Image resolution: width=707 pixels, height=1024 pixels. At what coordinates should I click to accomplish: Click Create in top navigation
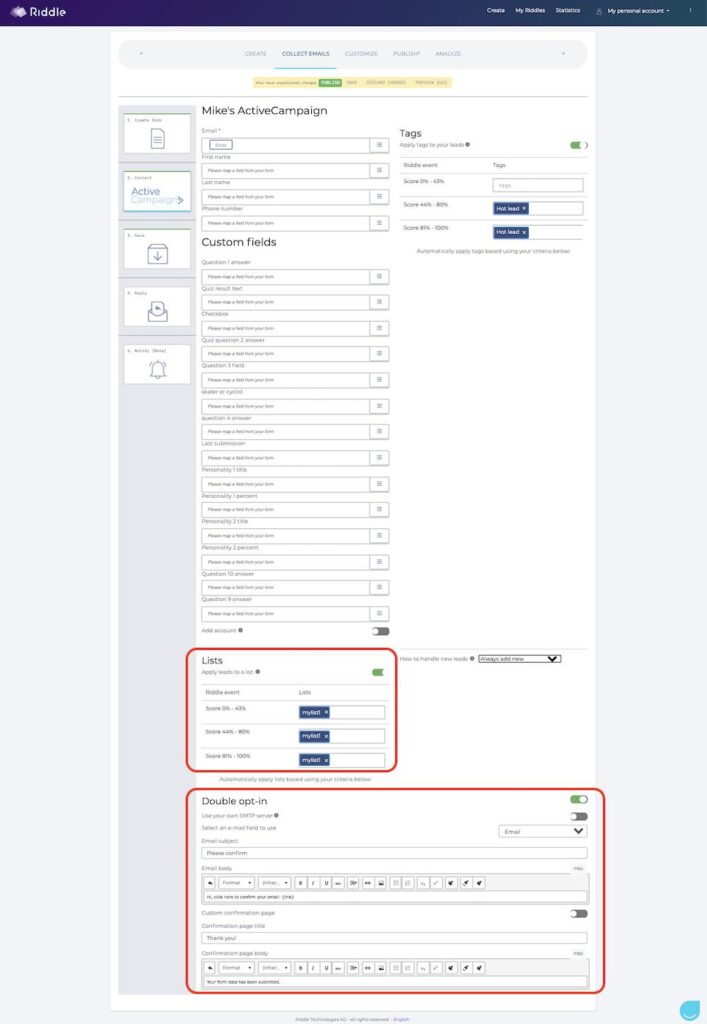pos(495,10)
